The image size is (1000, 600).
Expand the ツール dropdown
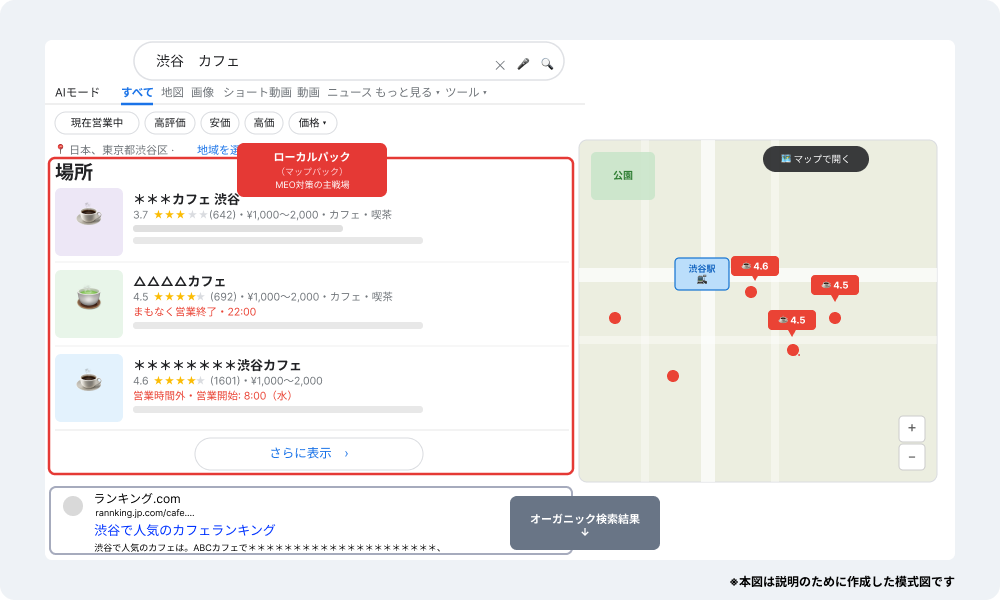tap(466, 92)
